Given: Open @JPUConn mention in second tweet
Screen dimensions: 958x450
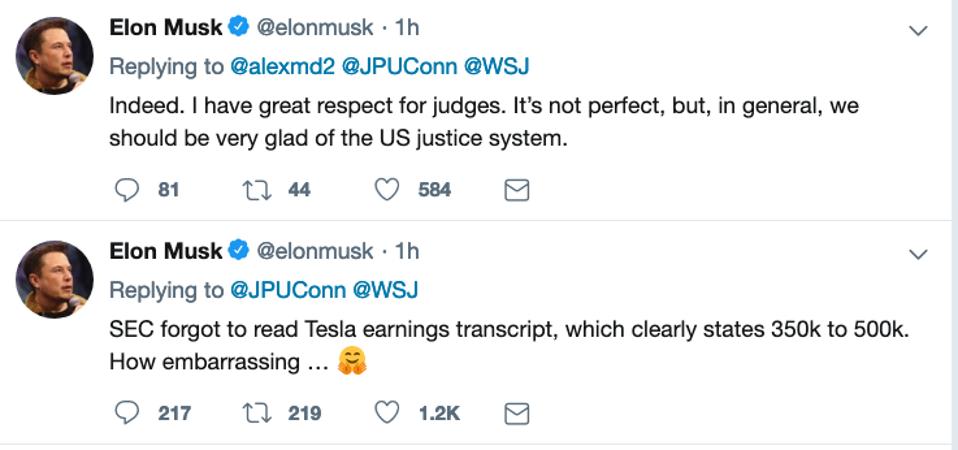Looking at the screenshot, I should coord(288,290).
